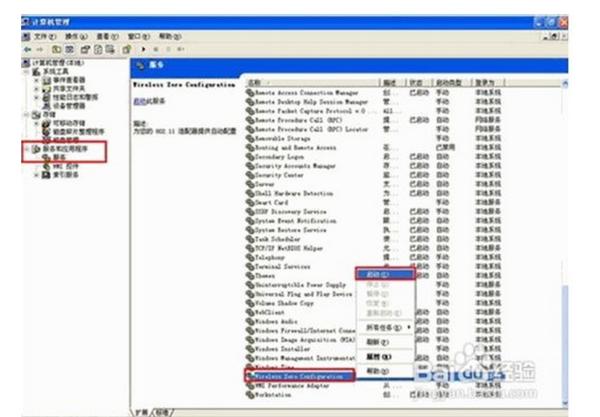Sort by the 状态 column header

pos(419,83)
